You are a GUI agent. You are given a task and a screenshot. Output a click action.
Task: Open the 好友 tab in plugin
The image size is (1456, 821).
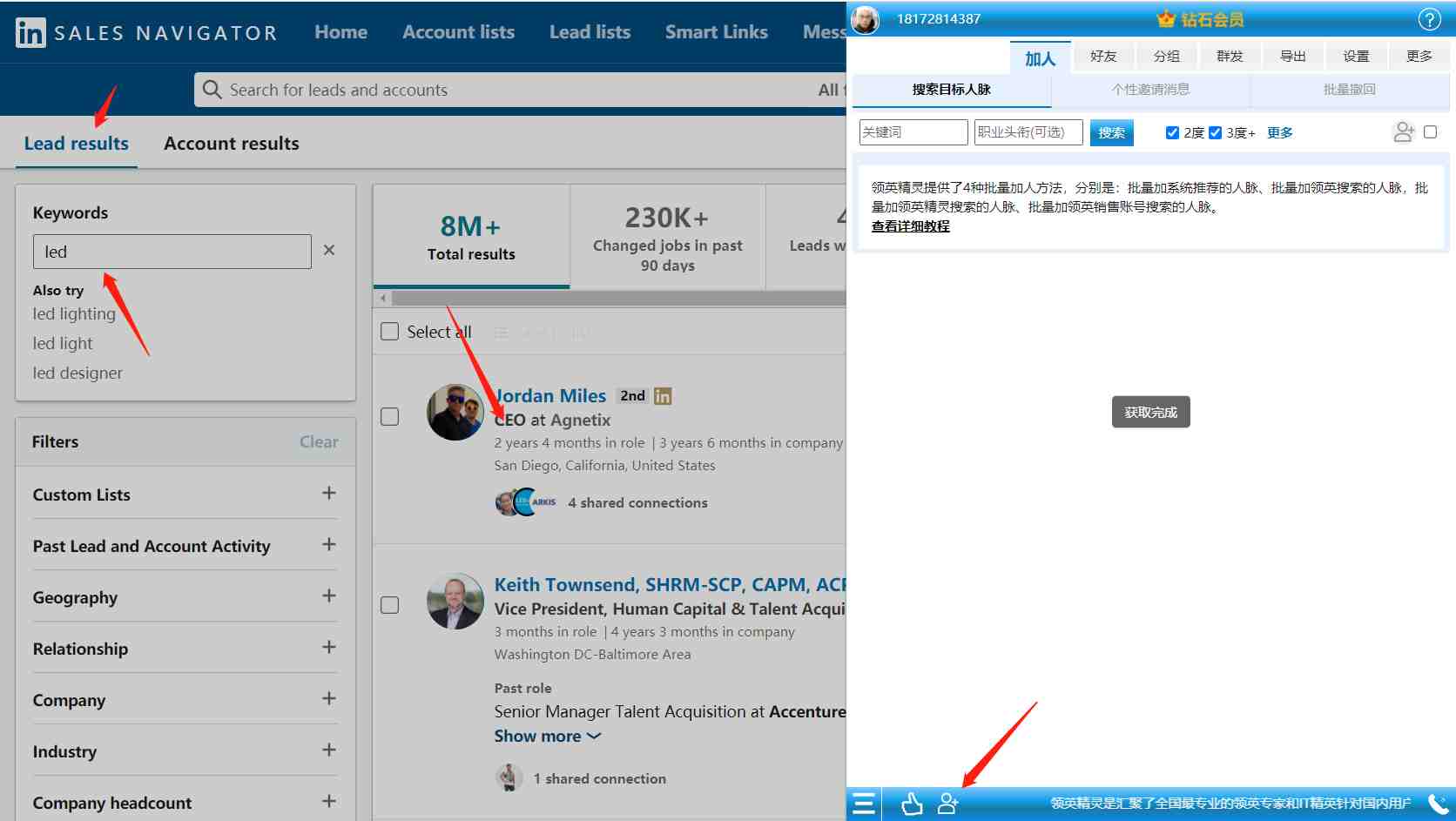pyautogui.click(x=1103, y=56)
